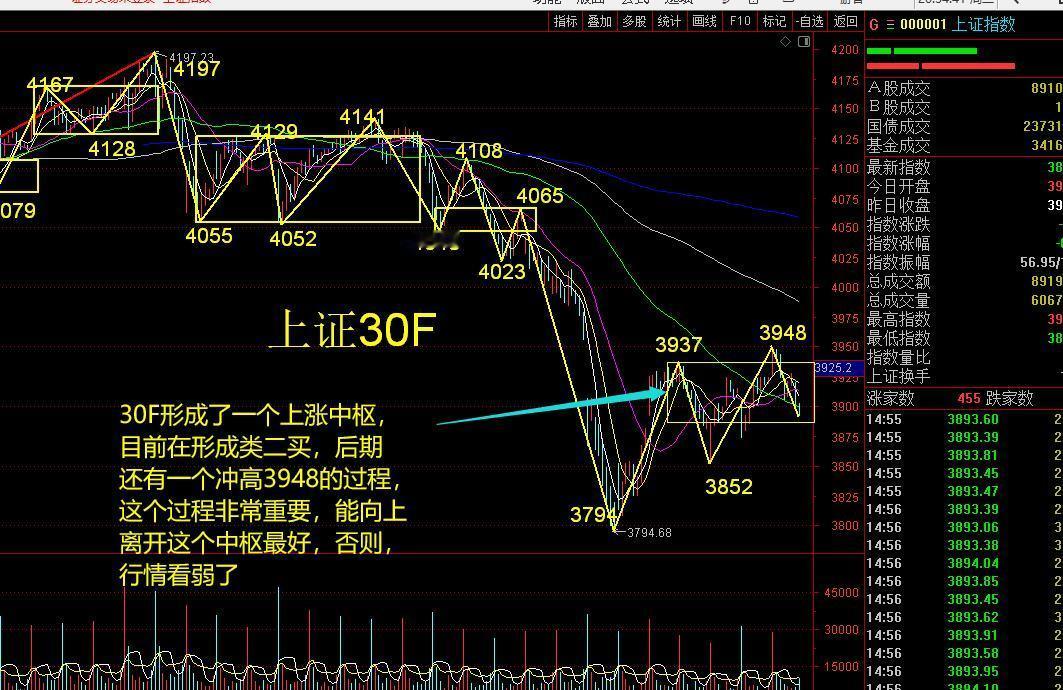Click the 指数振幅 label
1063x690 pixels.
(899, 262)
